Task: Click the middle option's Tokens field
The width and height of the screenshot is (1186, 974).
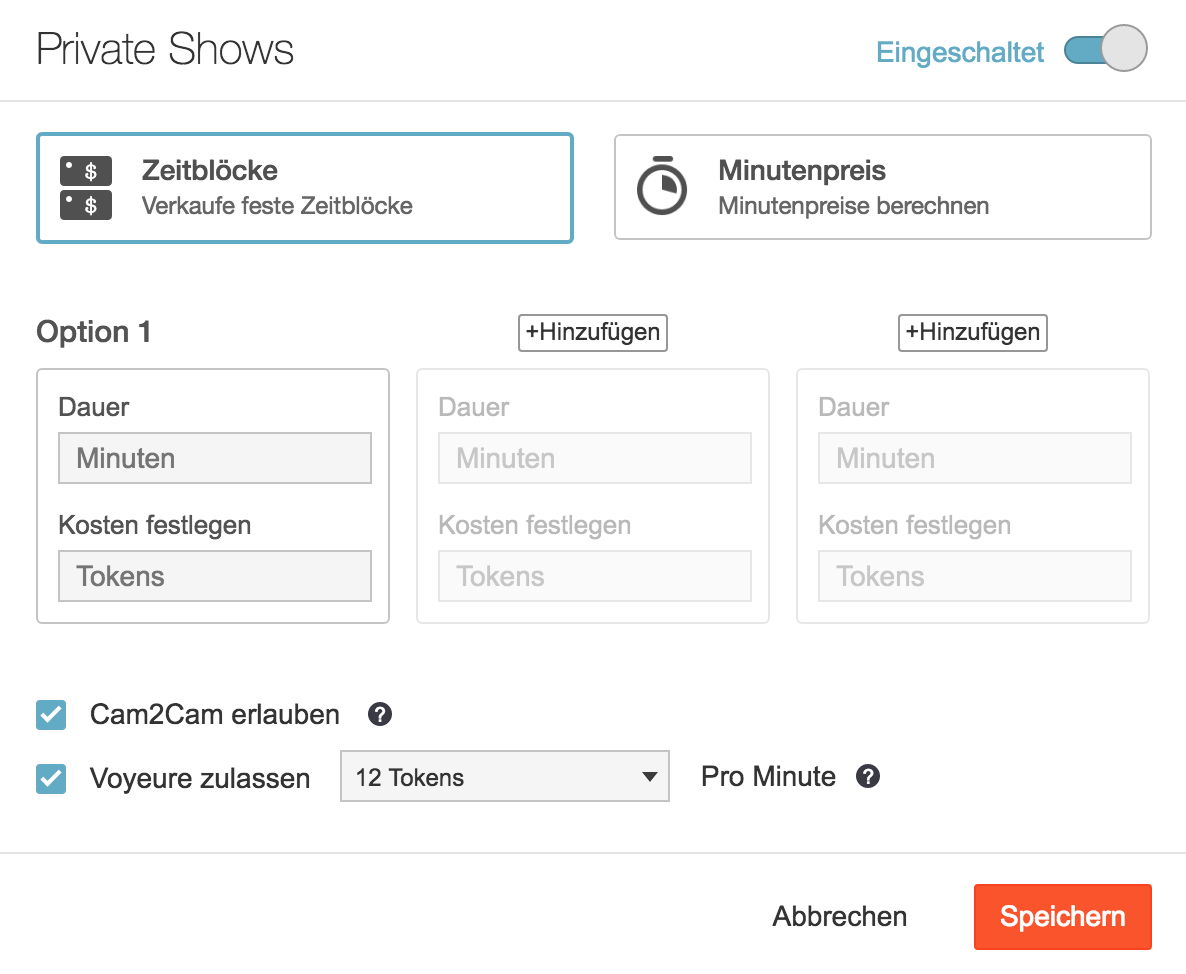Action: click(595, 576)
